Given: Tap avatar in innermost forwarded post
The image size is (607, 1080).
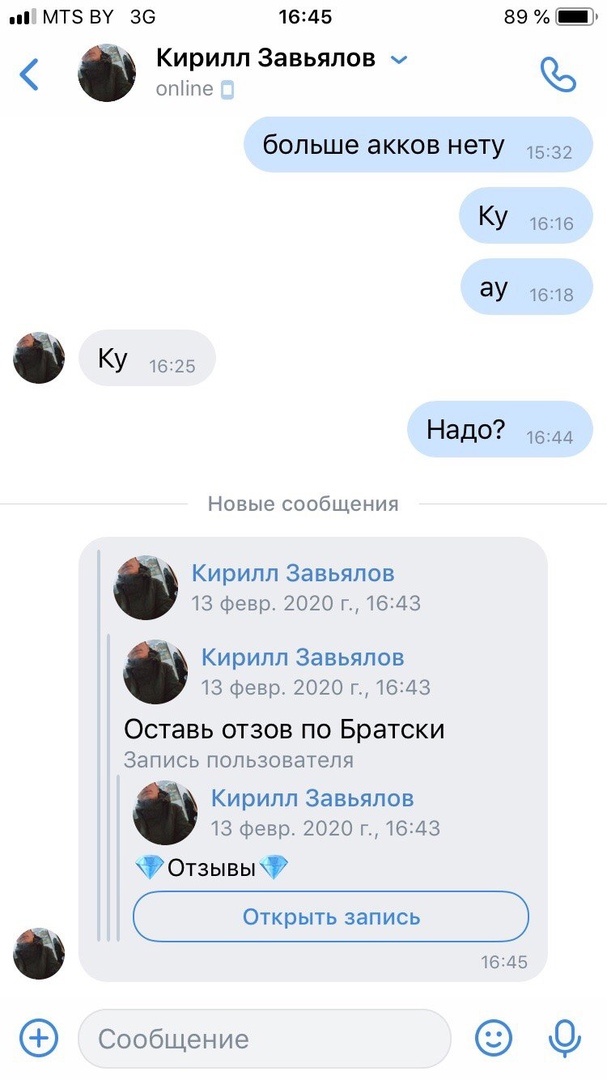Looking at the screenshot, I should (165, 813).
